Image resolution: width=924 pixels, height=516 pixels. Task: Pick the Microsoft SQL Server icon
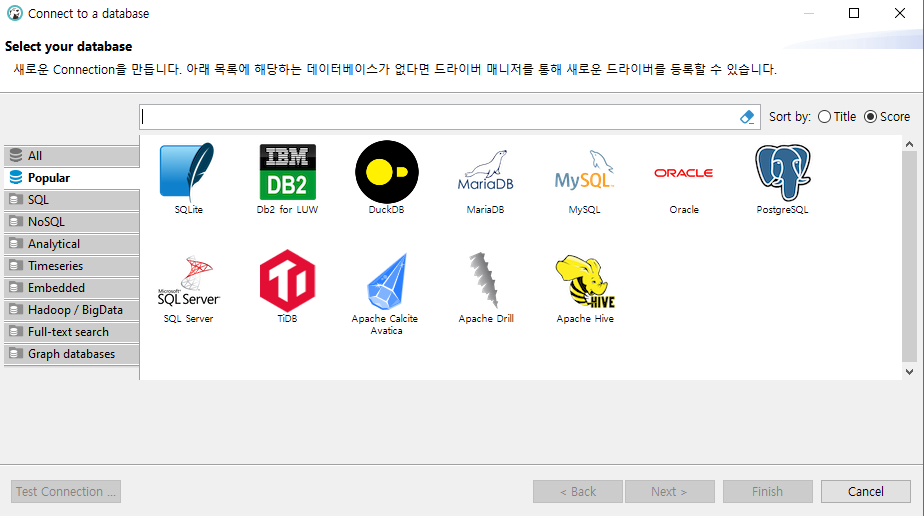(189, 281)
